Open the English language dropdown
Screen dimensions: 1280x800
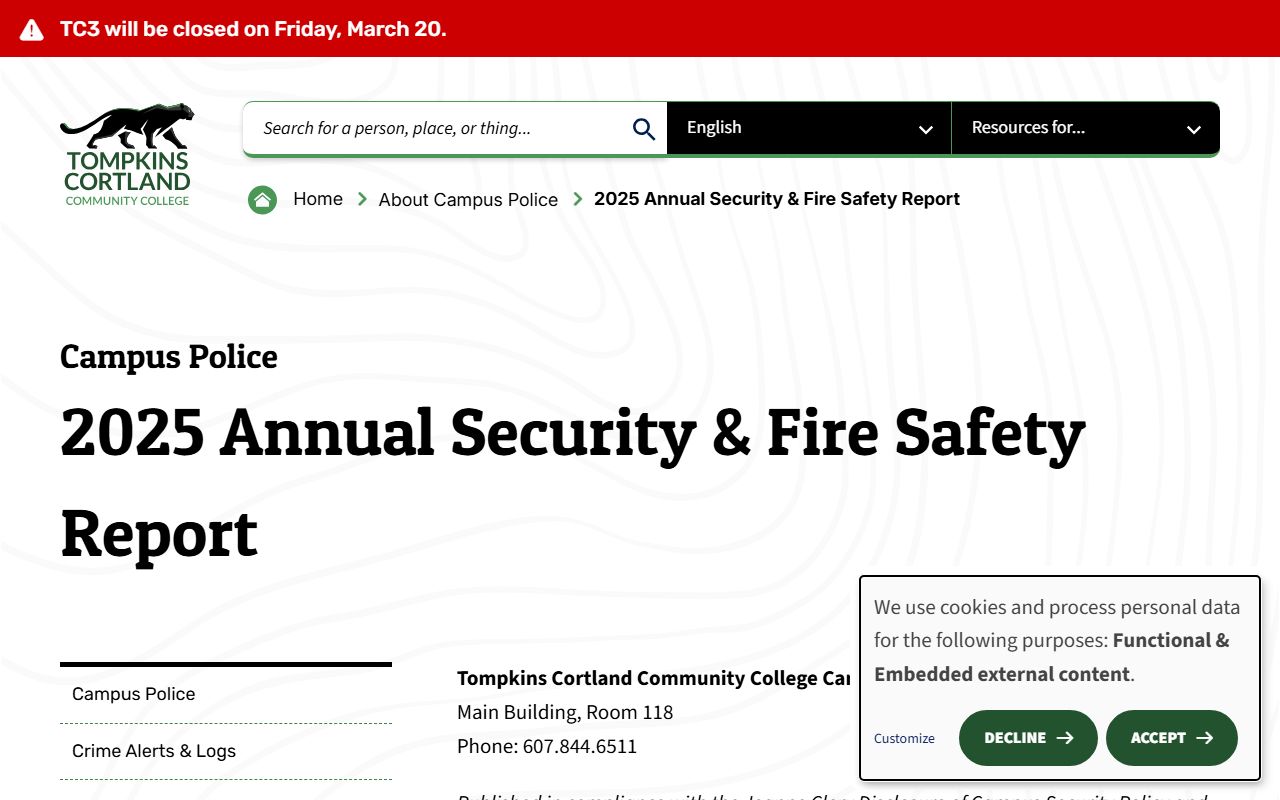808,128
